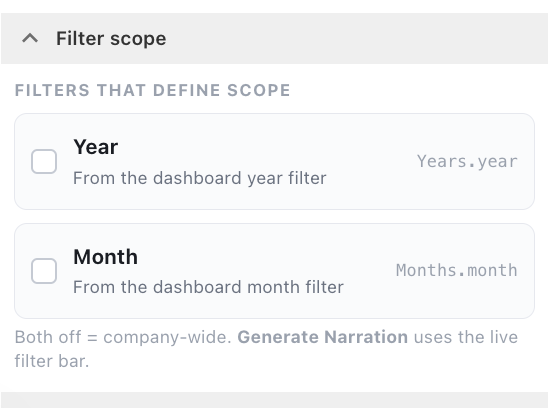Select the bold Month label
Image resolution: width=554 pixels, height=408 pixels.
pos(105,256)
